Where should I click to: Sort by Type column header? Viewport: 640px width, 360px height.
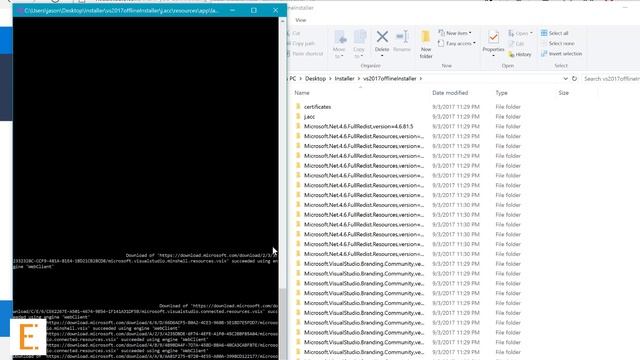[x=501, y=93]
